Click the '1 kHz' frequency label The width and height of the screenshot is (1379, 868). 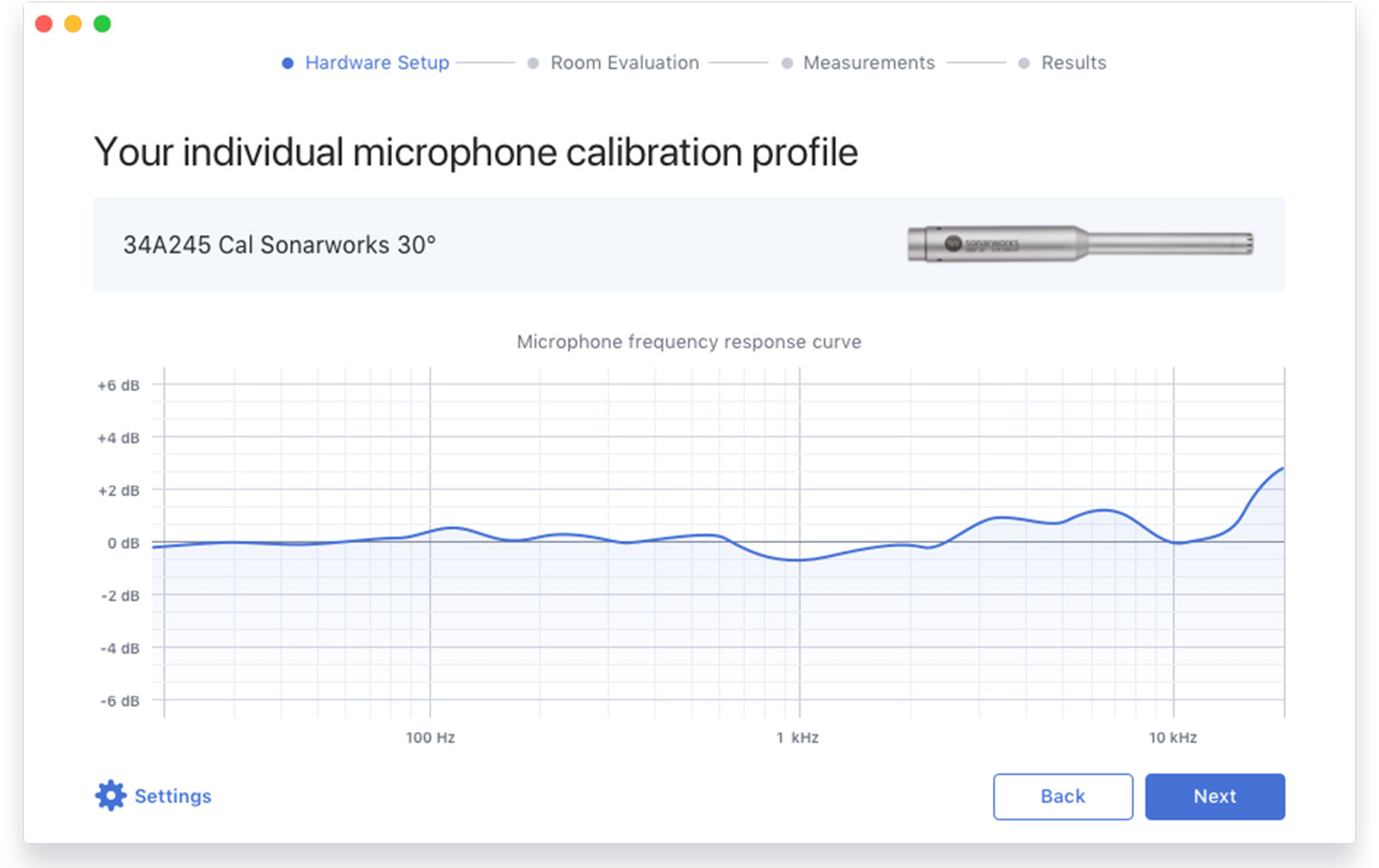[797, 738]
